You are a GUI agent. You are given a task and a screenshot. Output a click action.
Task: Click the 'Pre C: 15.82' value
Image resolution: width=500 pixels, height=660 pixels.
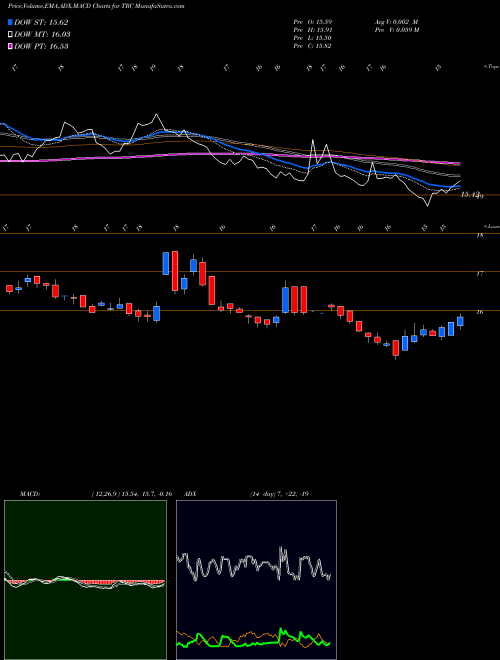click(313, 46)
